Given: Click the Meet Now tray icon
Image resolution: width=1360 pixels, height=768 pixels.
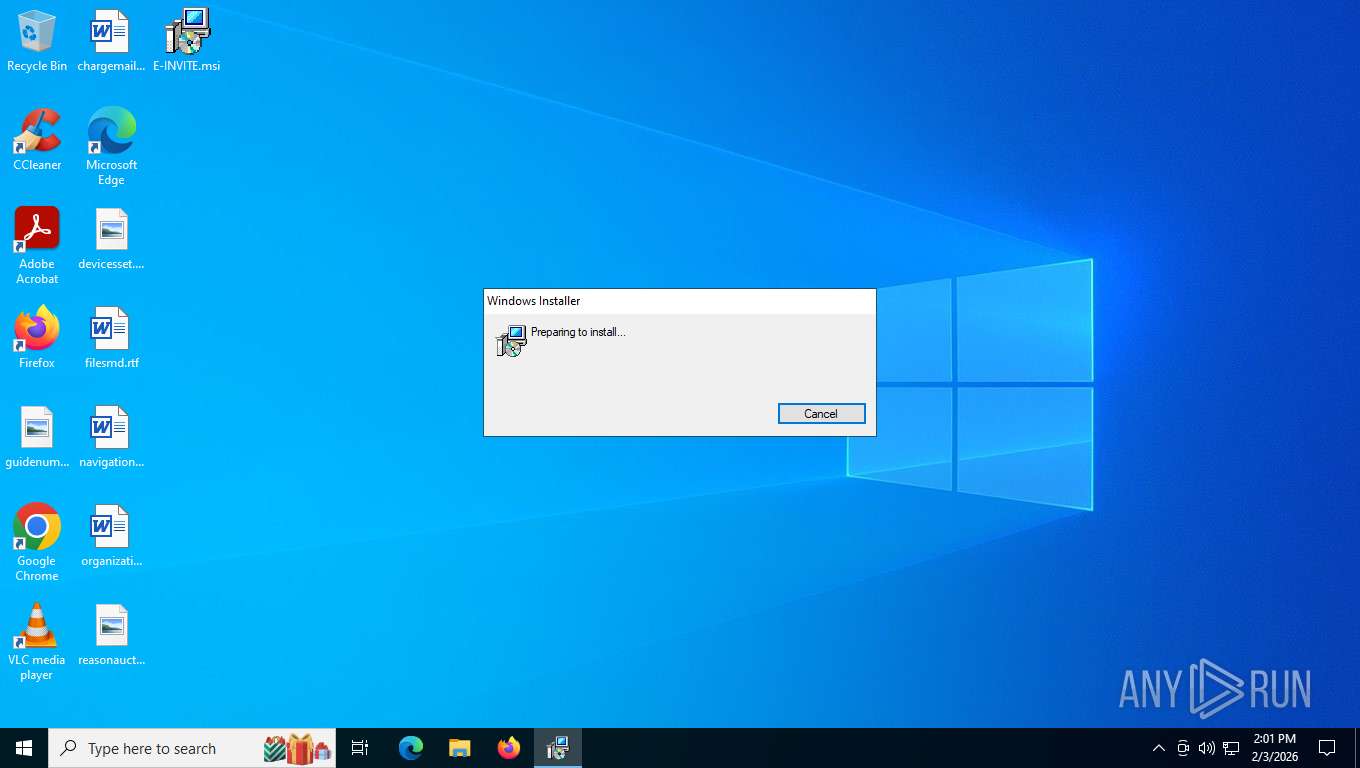Looking at the screenshot, I should [x=1183, y=748].
